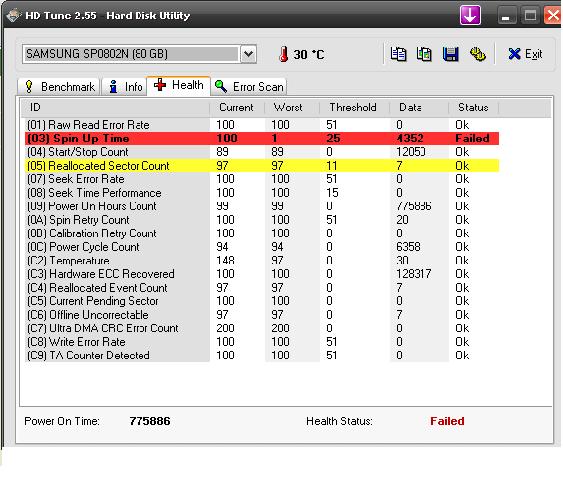Screen dimensions: 563x481
Task: Click the 30 °C temperature reading
Action: point(309,55)
